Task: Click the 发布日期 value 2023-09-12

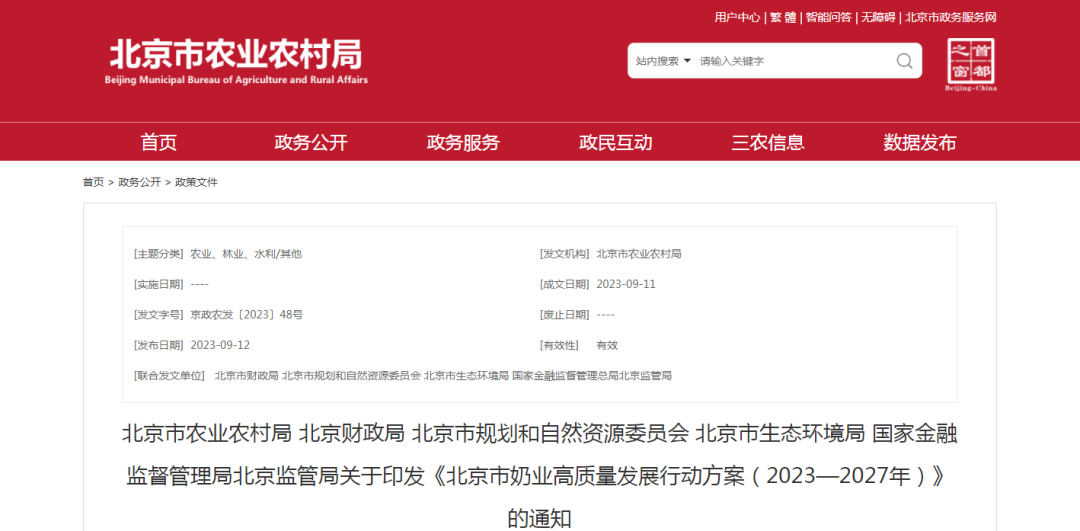Action: 220,344
